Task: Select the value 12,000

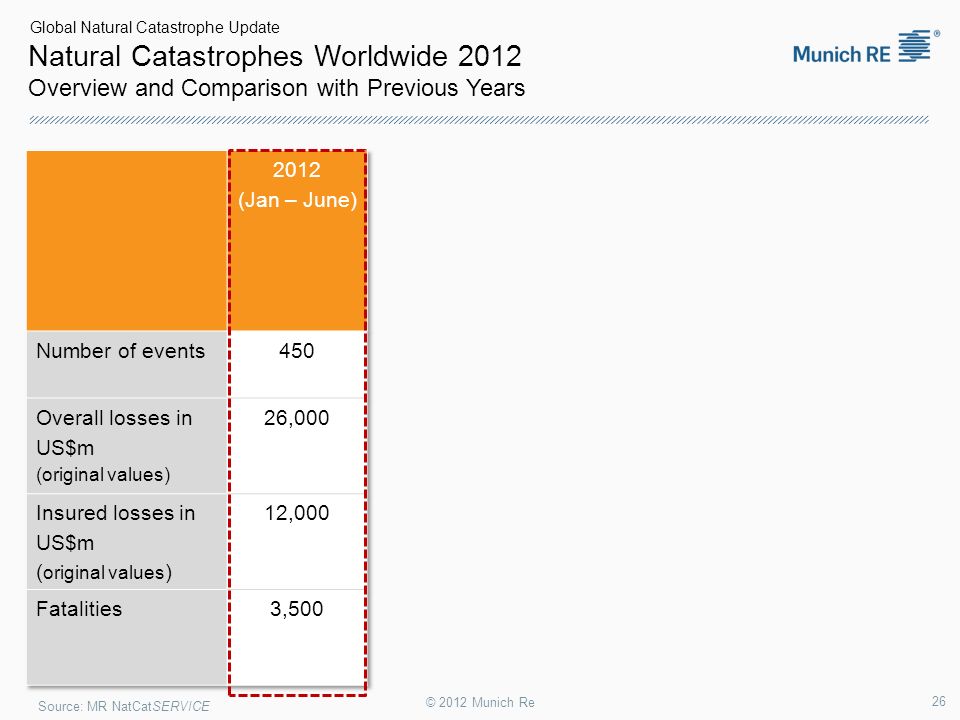Action: pos(296,513)
